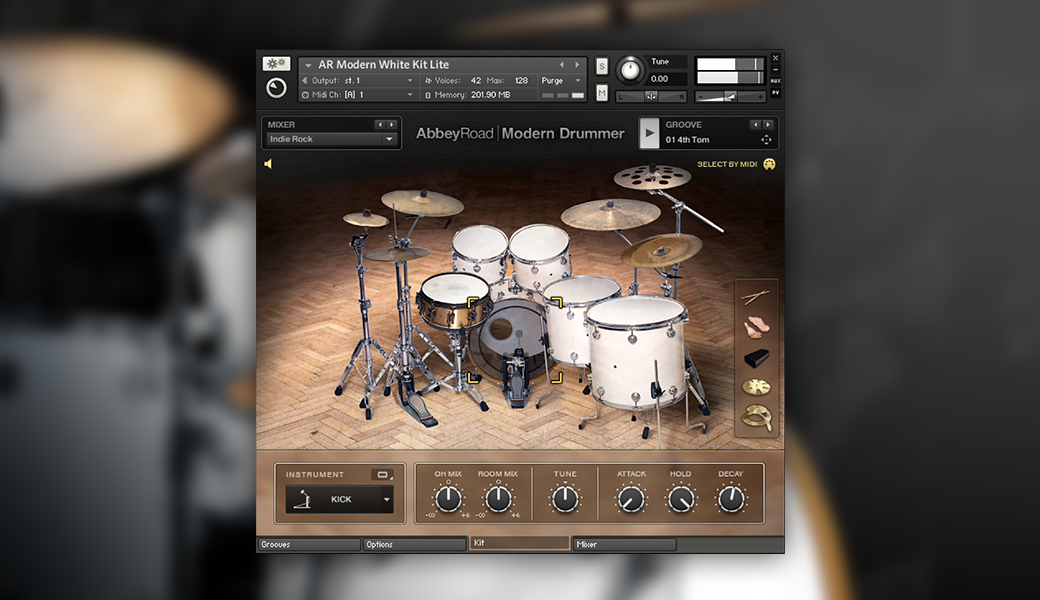The width and height of the screenshot is (1040, 600).
Task: Adjust the kit TUNE knob
Action: coord(565,499)
